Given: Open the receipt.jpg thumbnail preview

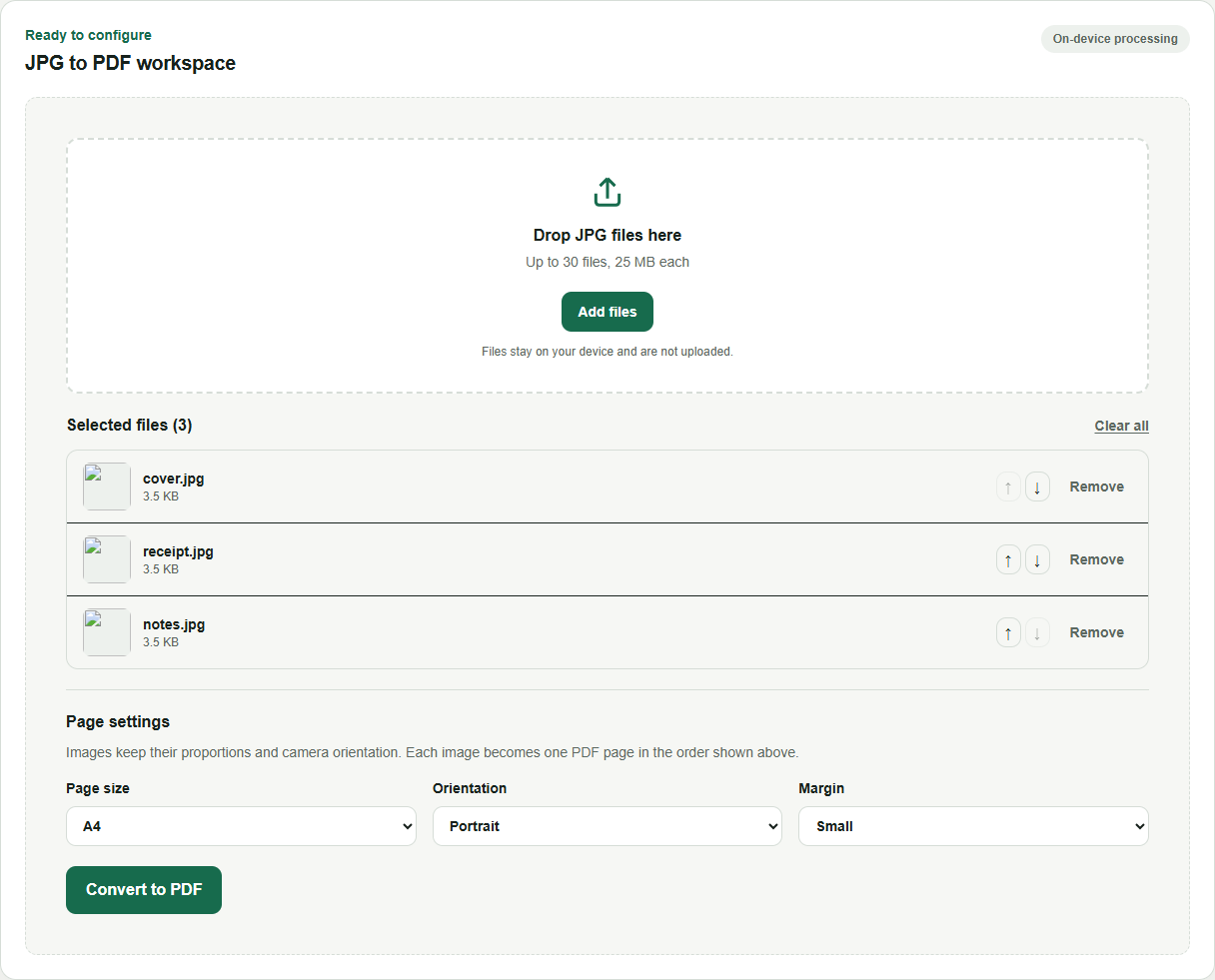Looking at the screenshot, I should (x=107, y=559).
